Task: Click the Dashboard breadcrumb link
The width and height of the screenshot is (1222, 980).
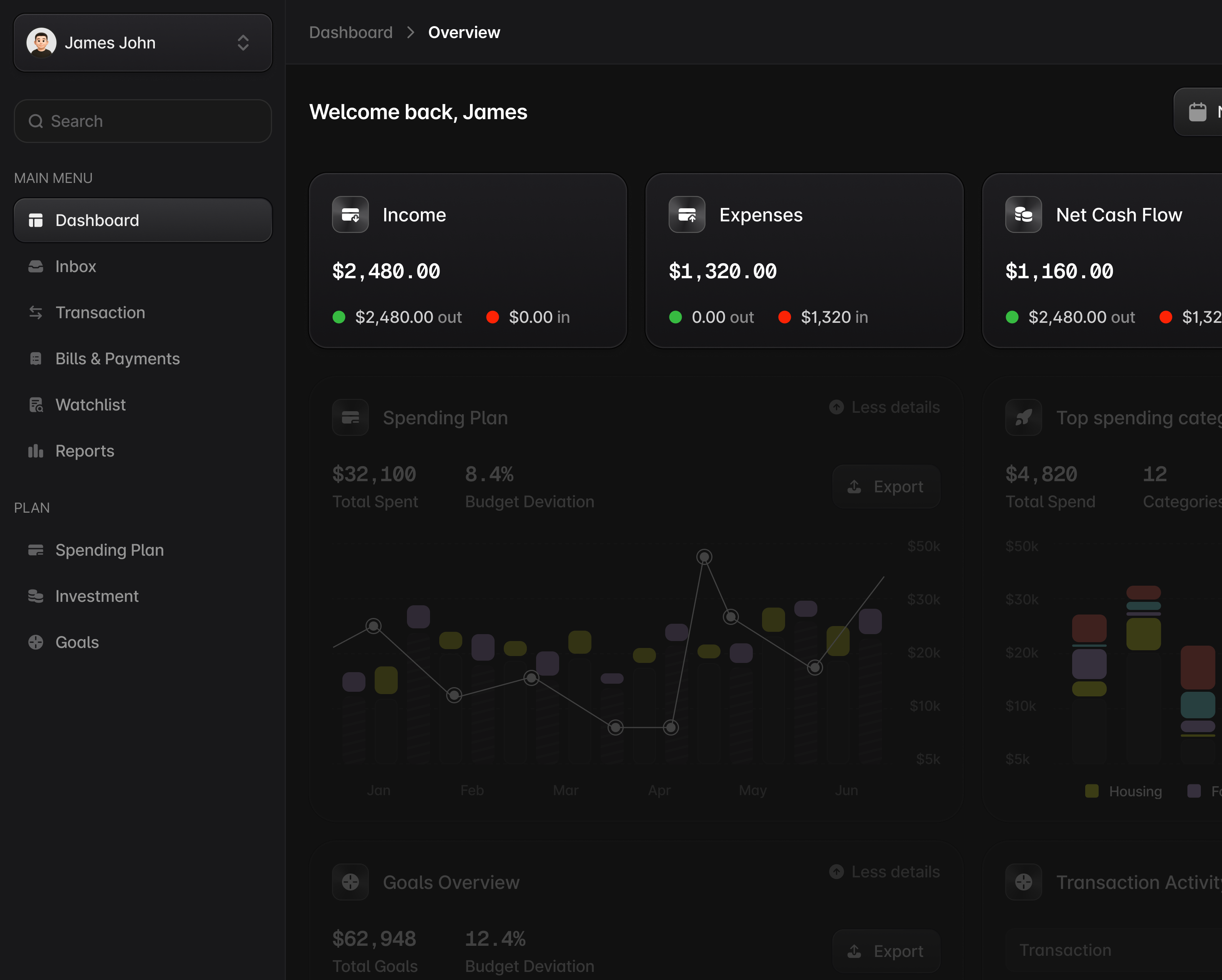Action: [350, 32]
